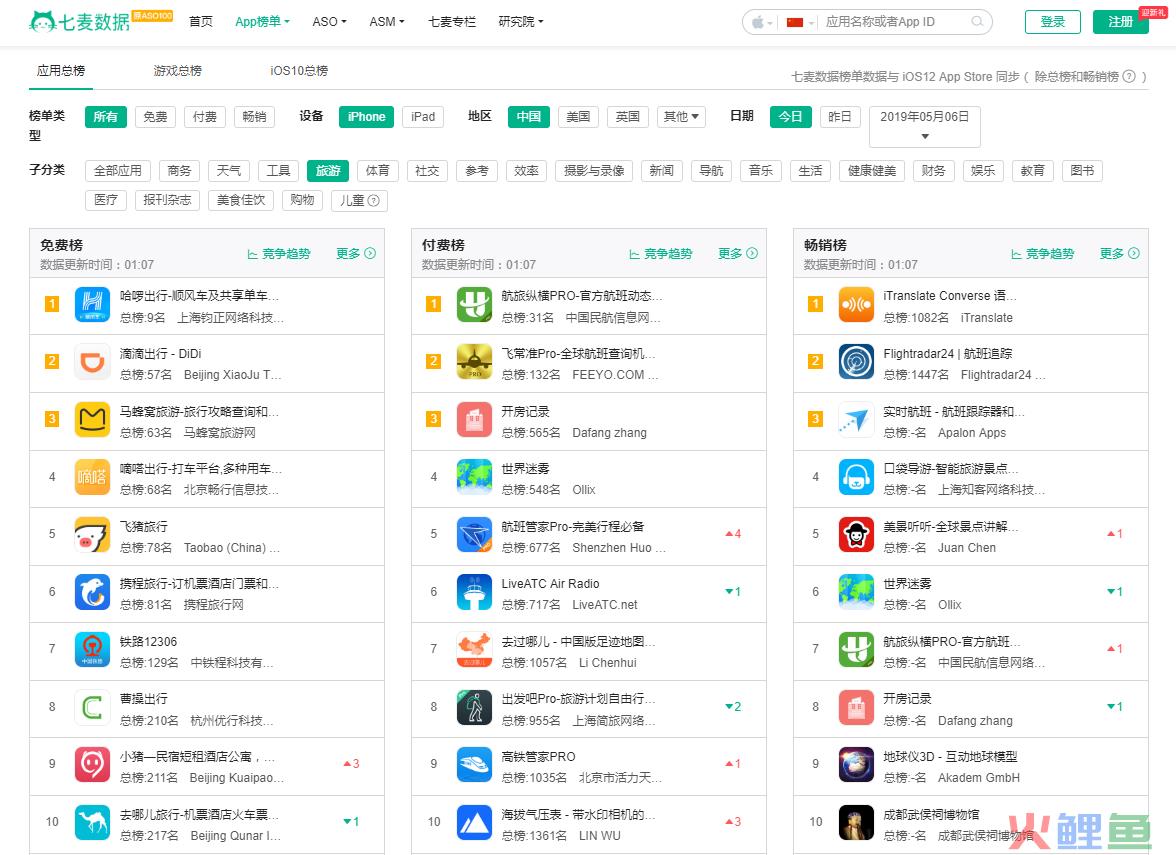Open the App榜单 dropdown menu
The image size is (1176, 855).
[x=262, y=22]
